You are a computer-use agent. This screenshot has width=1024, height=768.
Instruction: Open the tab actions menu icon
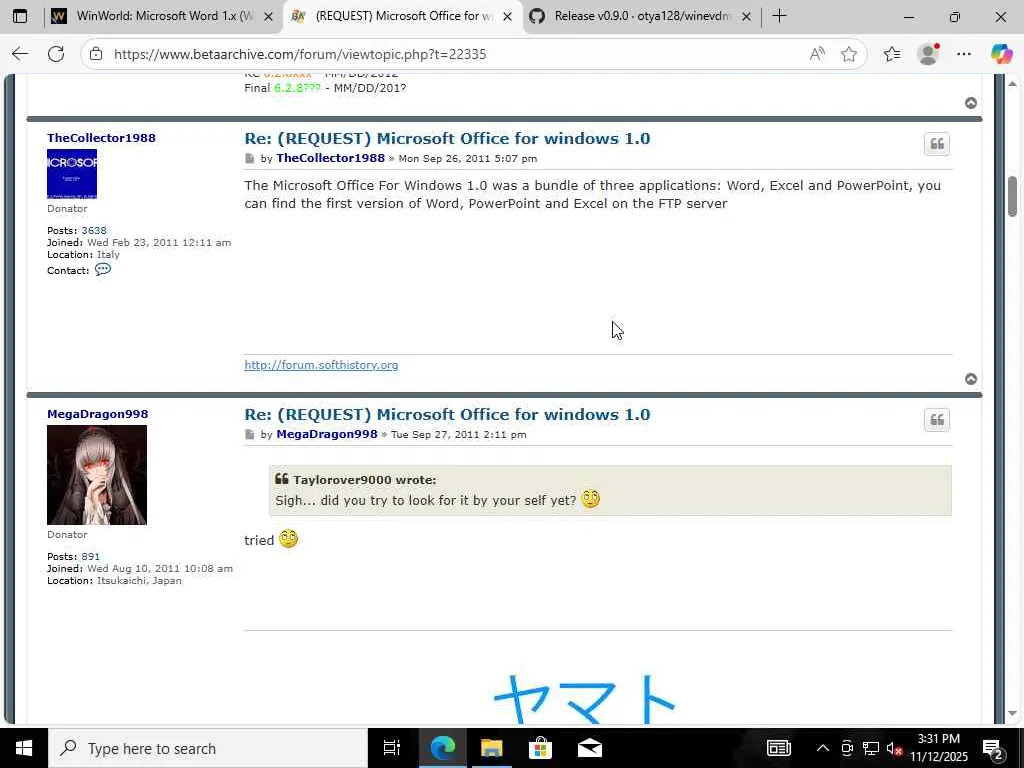coord(20,16)
